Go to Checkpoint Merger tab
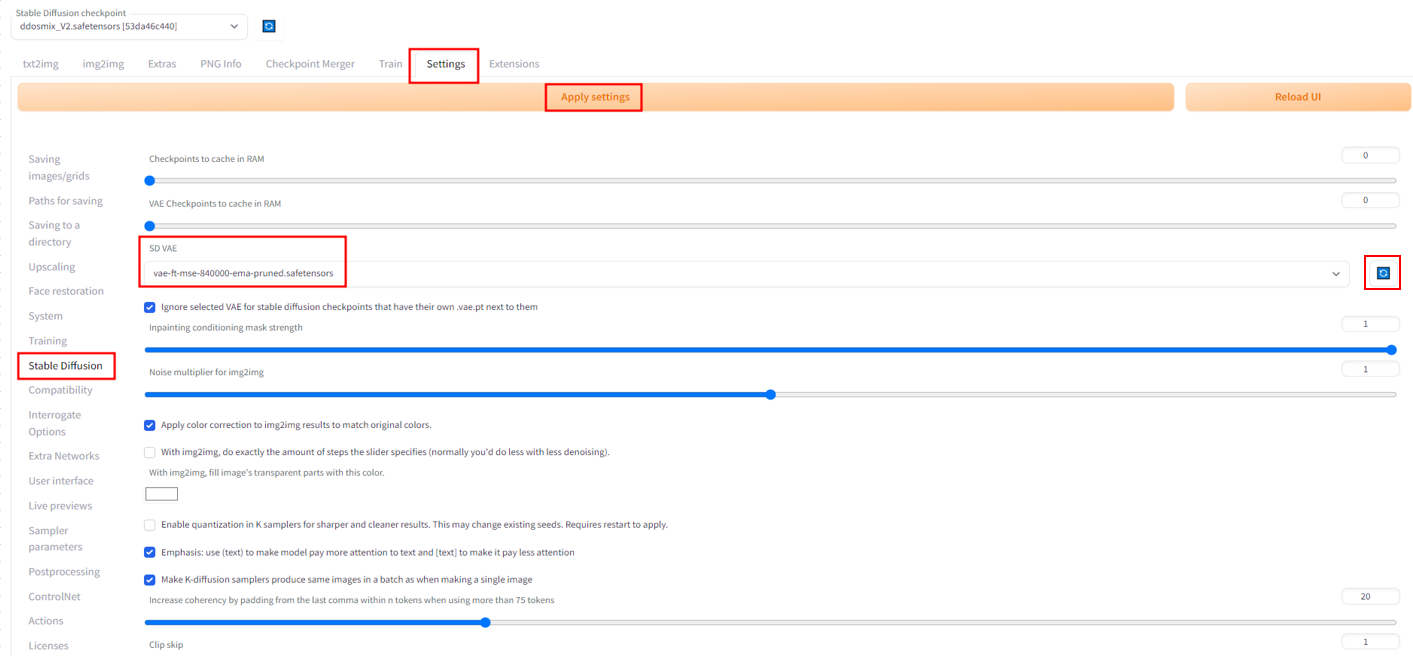The image size is (1413, 656). tap(310, 64)
